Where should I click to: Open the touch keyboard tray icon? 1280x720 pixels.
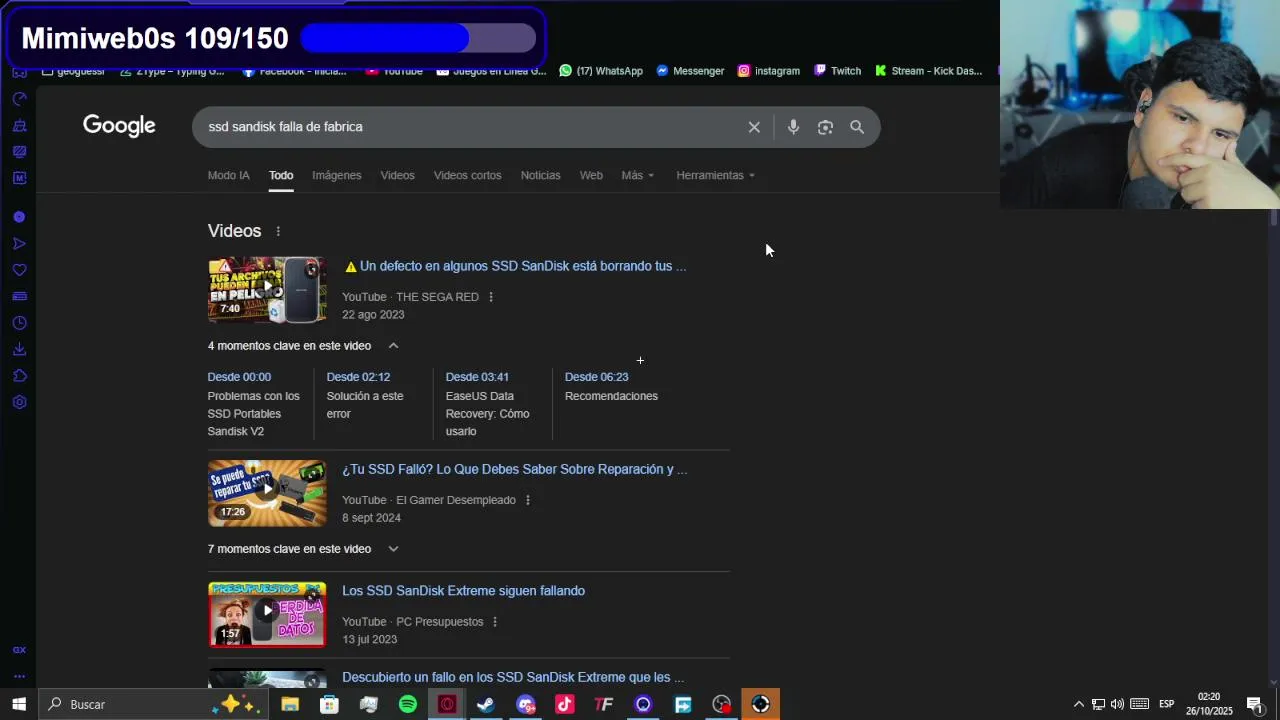click(x=1139, y=704)
